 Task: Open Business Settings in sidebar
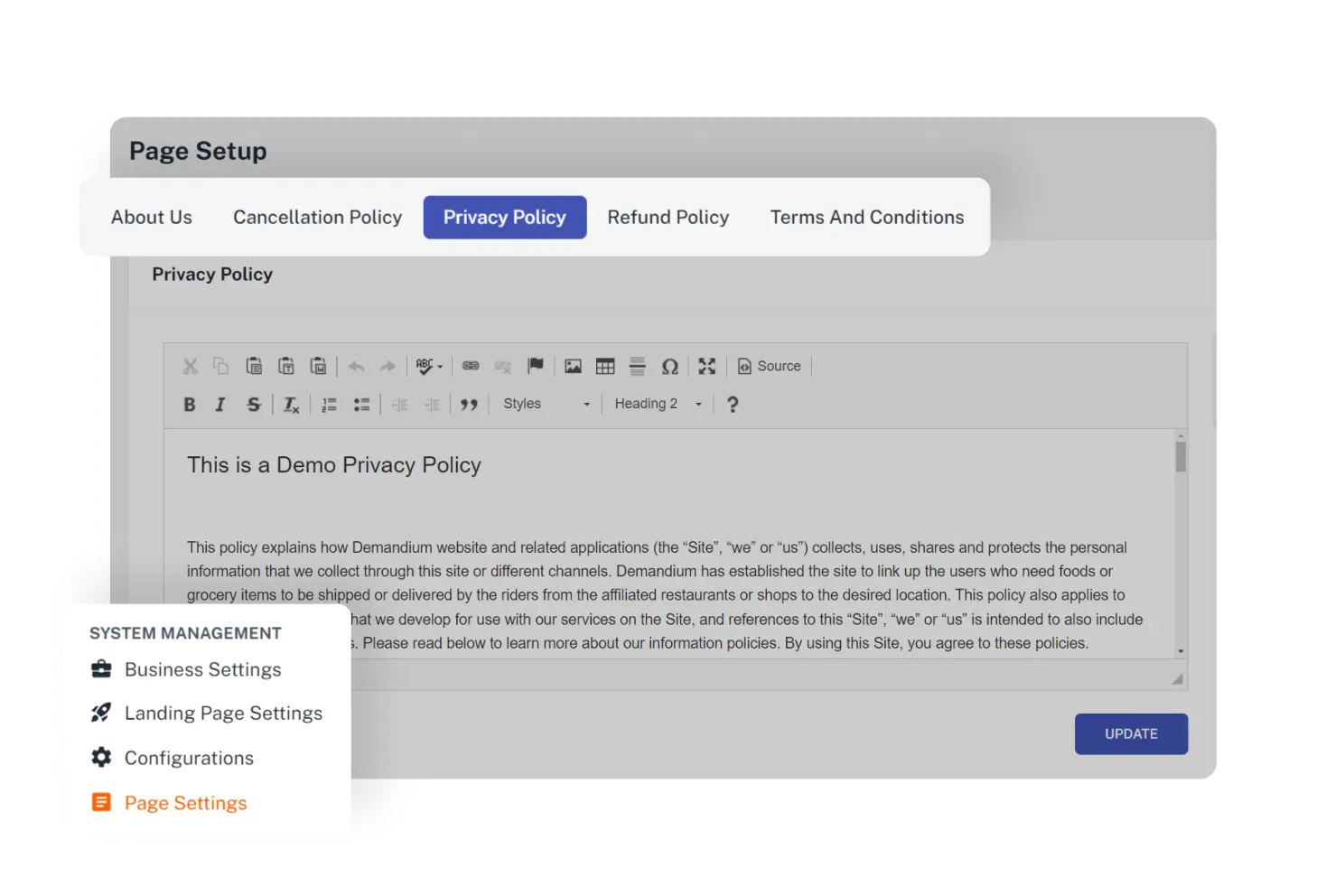(186, 669)
